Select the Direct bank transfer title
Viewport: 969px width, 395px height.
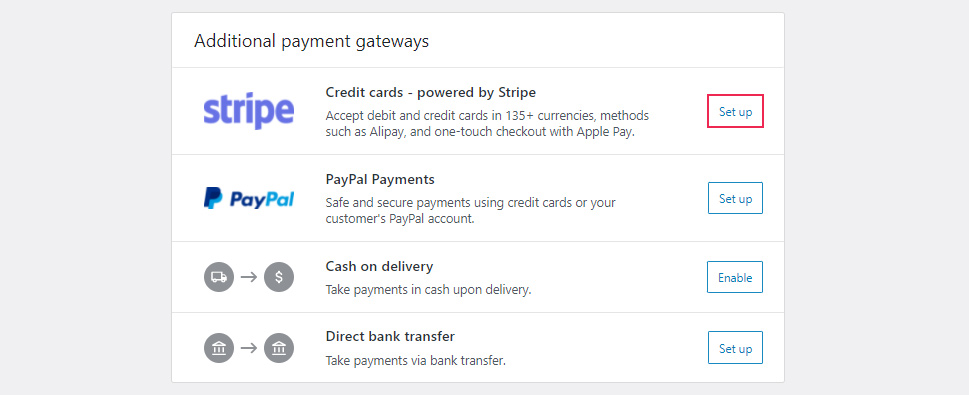[x=390, y=337]
